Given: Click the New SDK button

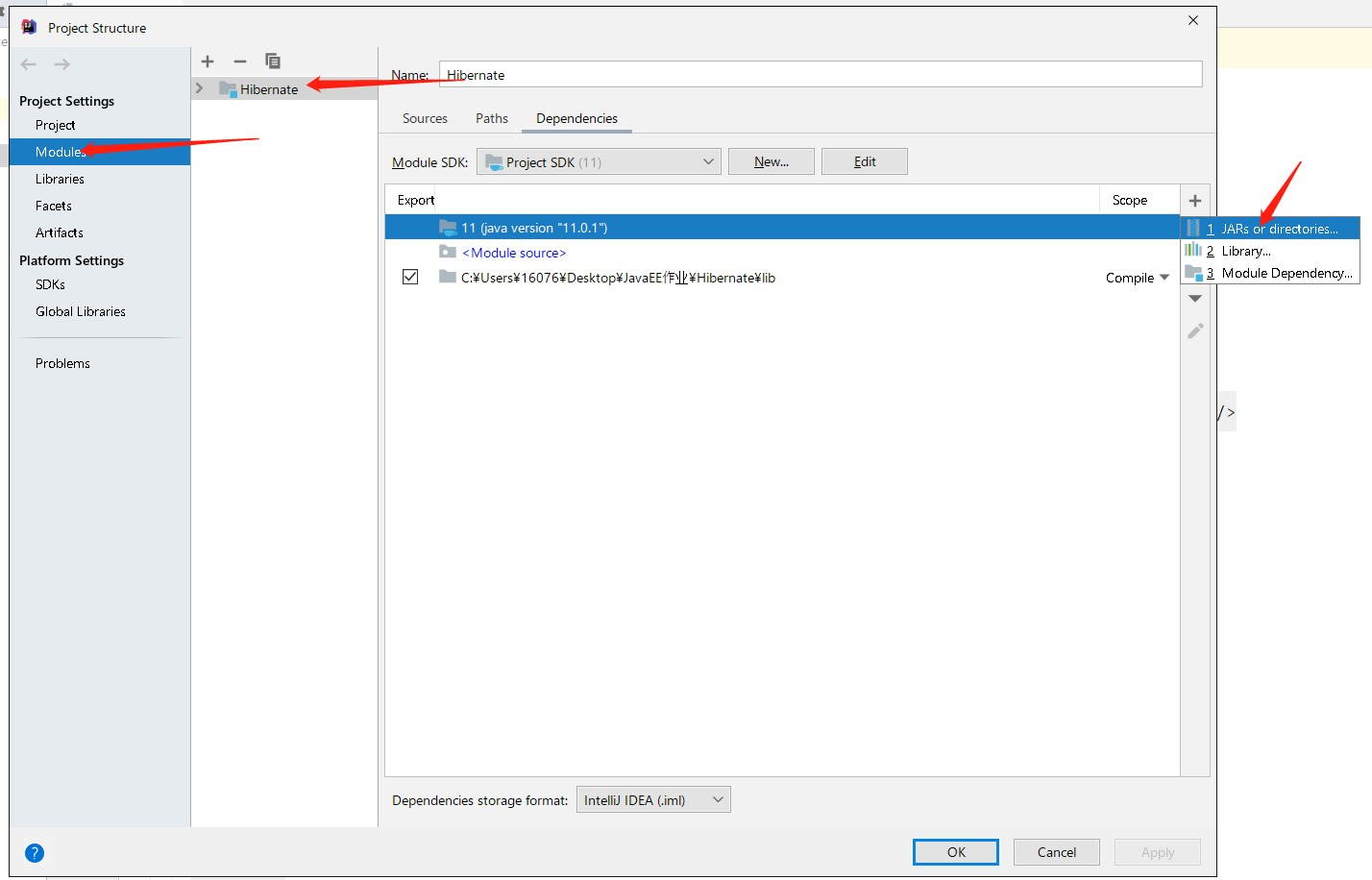Looking at the screenshot, I should (x=772, y=161).
